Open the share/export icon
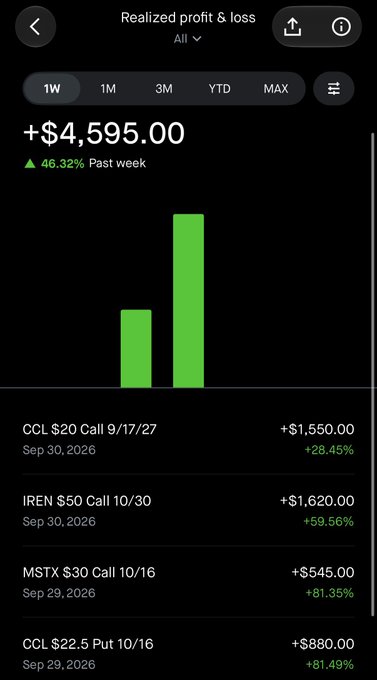This screenshot has width=377, height=680. [293, 27]
